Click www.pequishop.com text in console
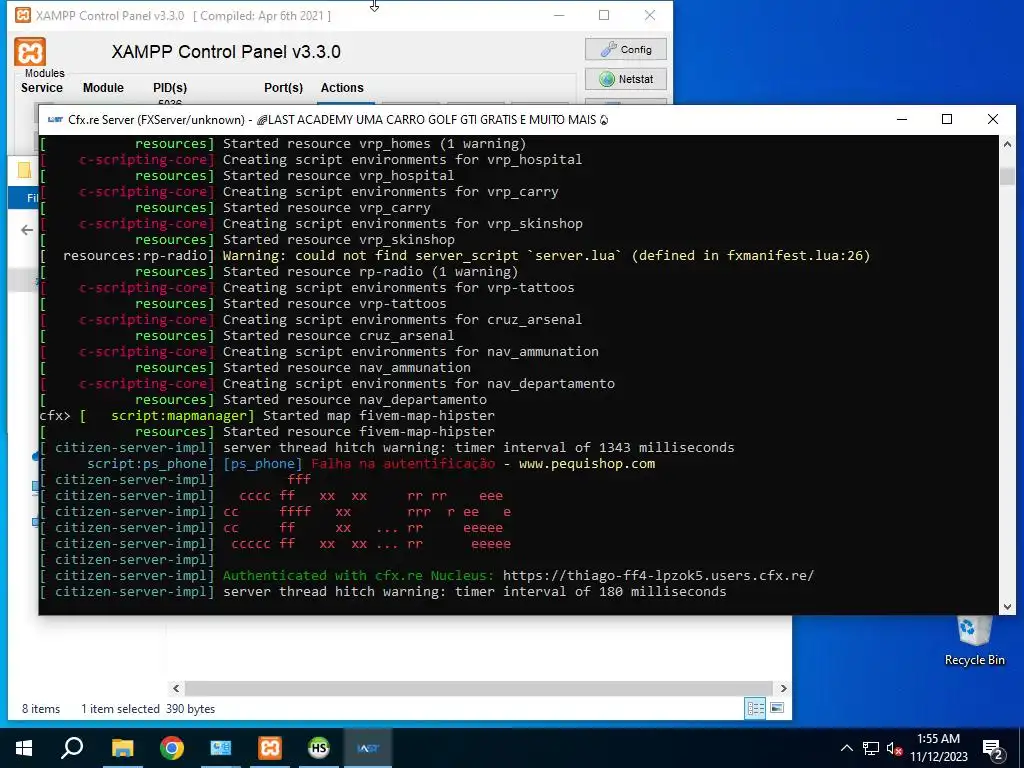 click(x=586, y=464)
